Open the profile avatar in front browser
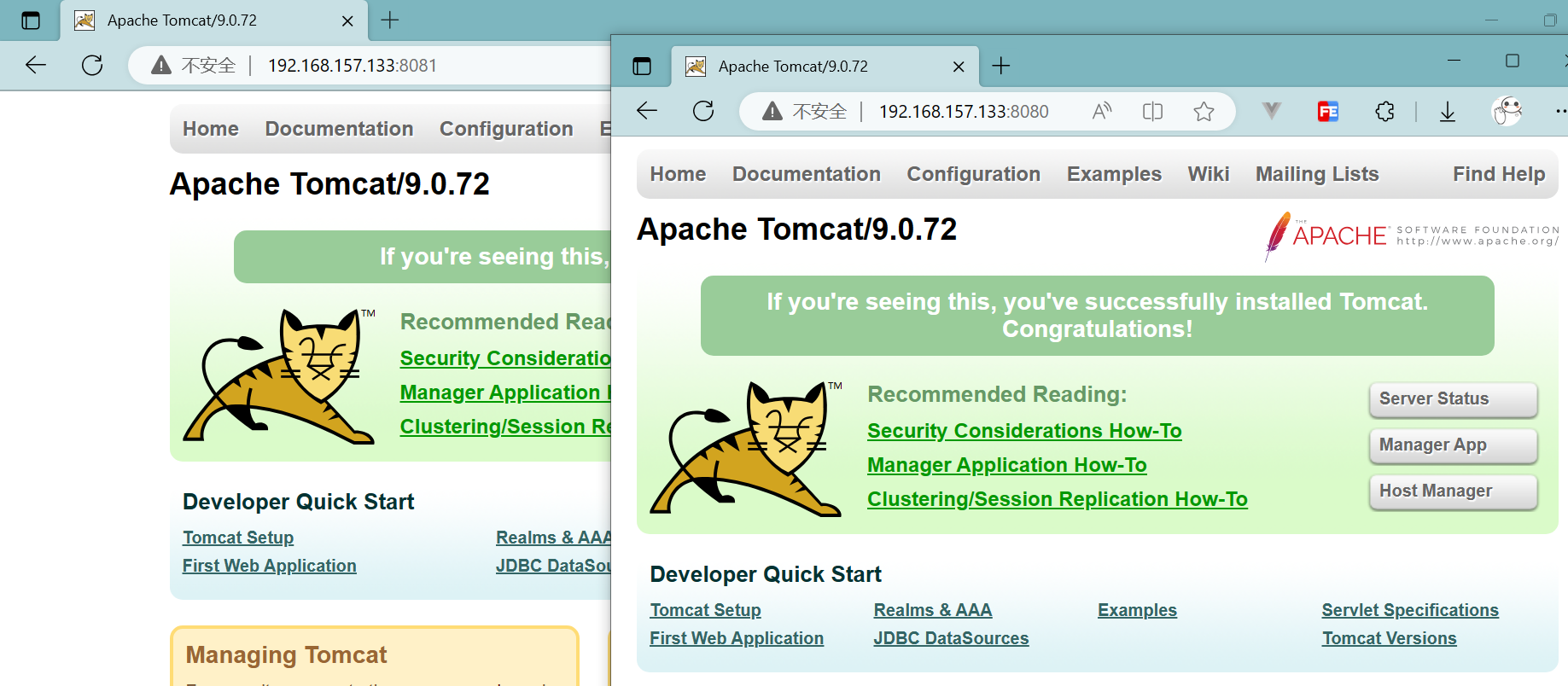The image size is (1568, 686). 1507,111
